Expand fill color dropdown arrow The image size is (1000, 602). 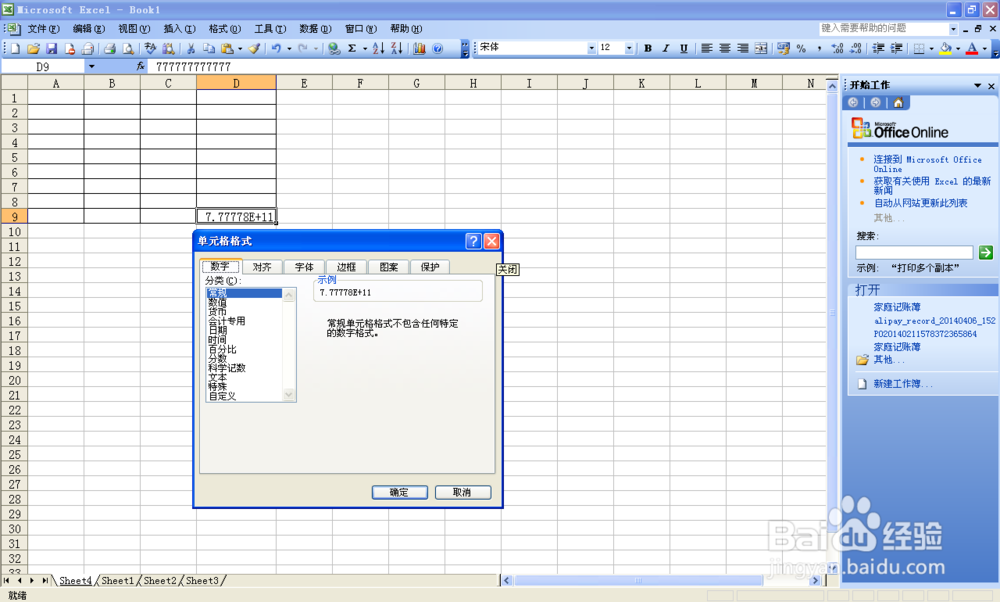958,48
